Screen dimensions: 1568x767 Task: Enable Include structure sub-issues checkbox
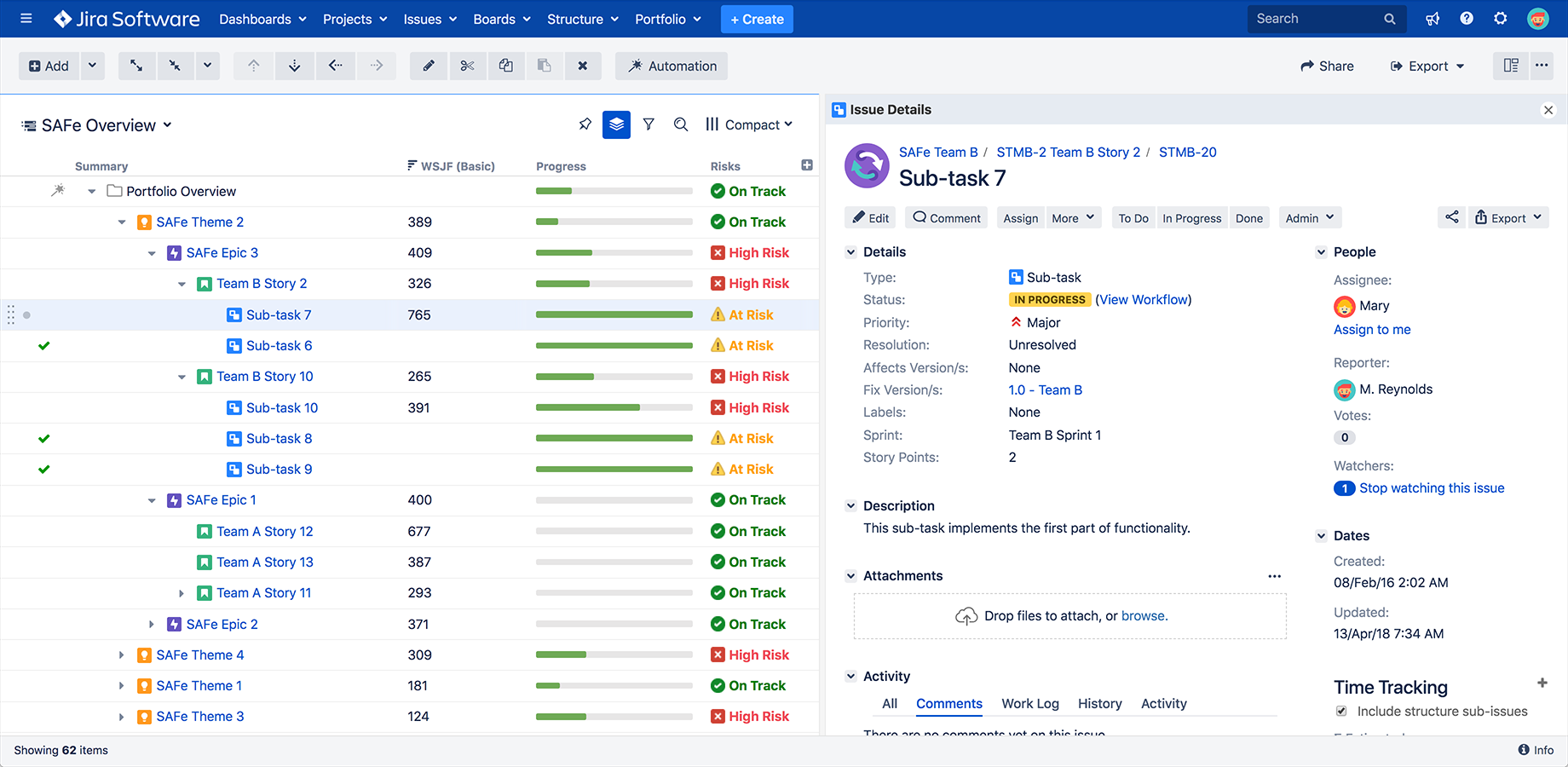click(x=1341, y=711)
